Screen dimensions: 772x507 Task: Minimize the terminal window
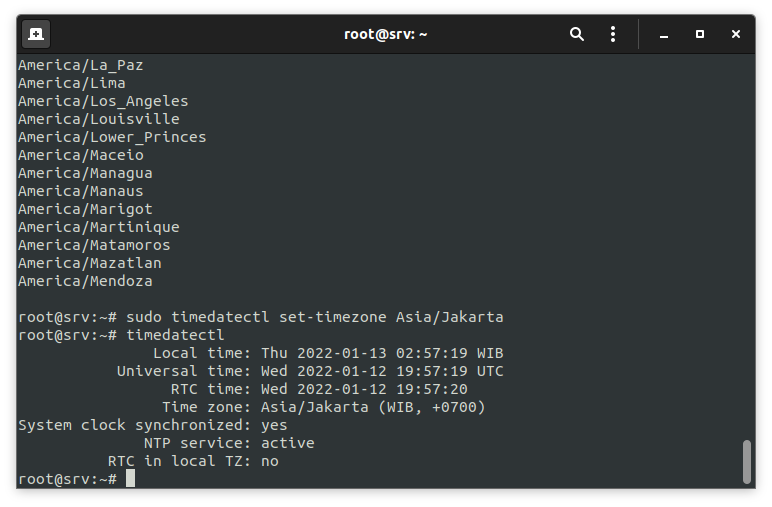tap(664, 34)
